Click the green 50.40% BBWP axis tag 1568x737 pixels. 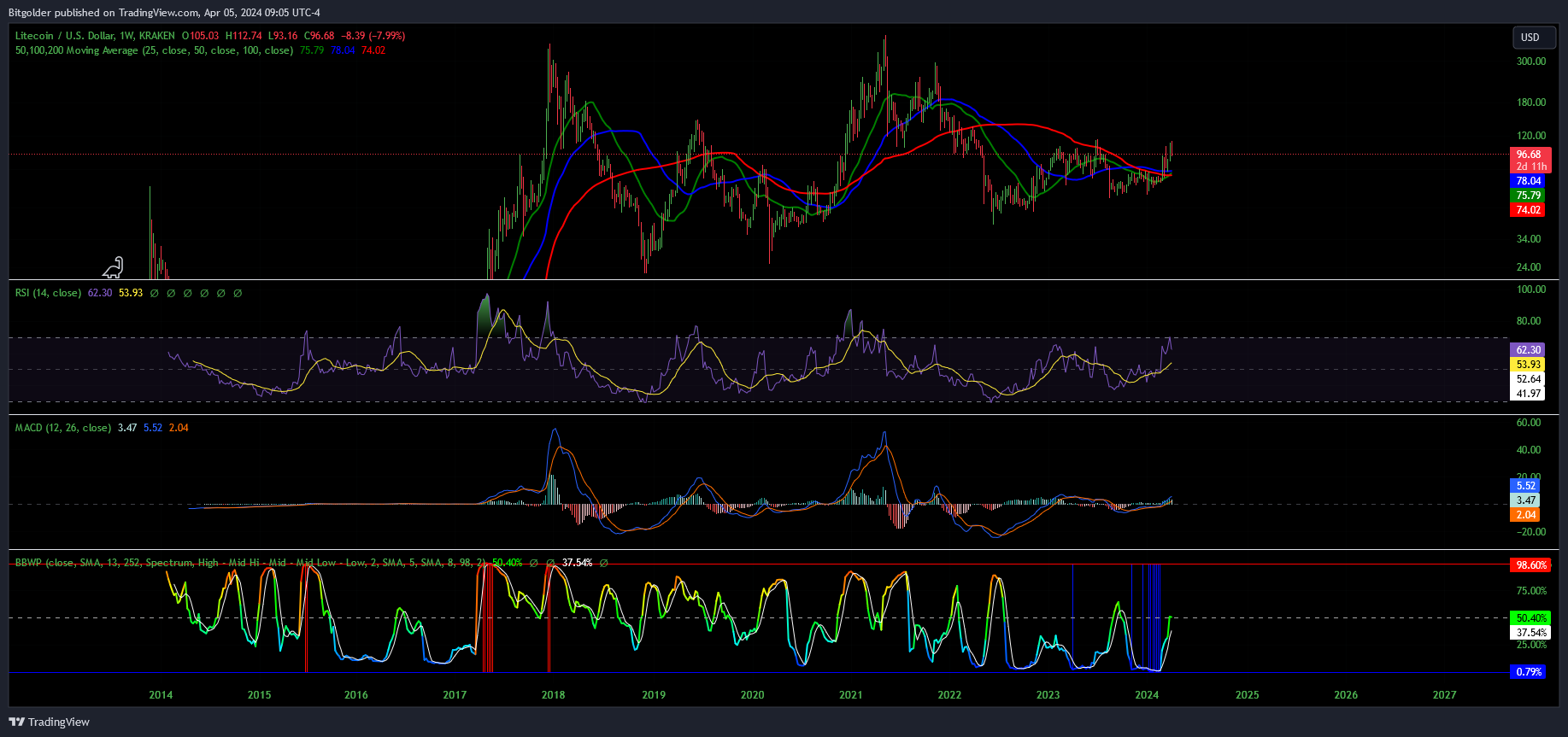click(x=1531, y=618)
